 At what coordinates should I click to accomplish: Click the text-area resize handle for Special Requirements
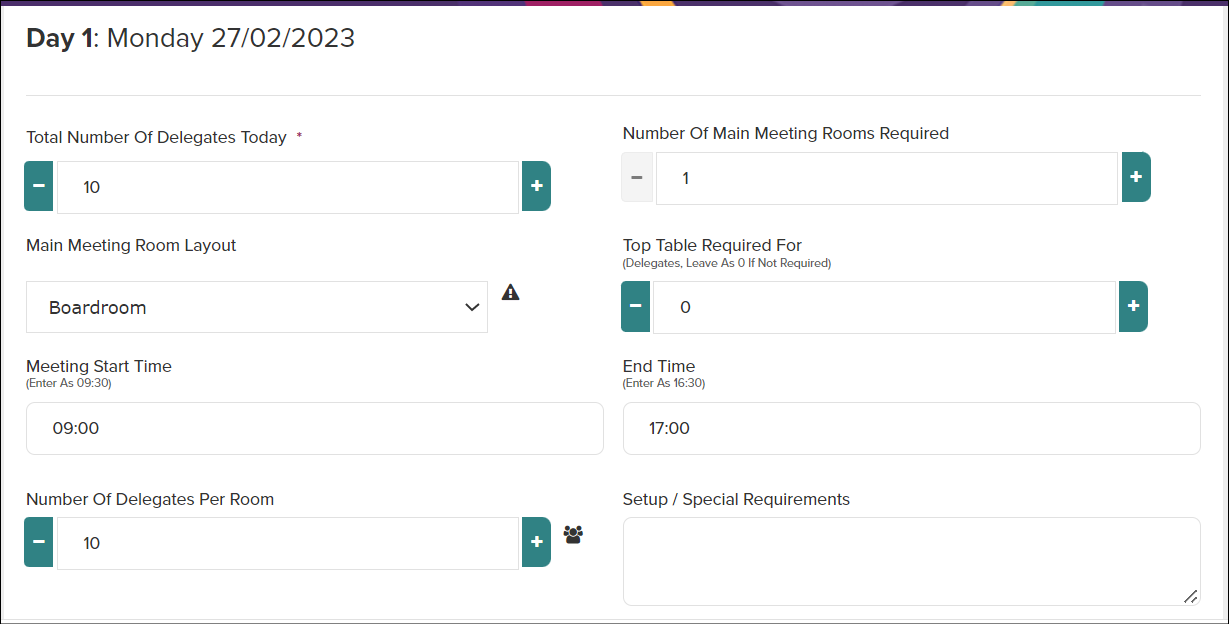pos(1190,596)
